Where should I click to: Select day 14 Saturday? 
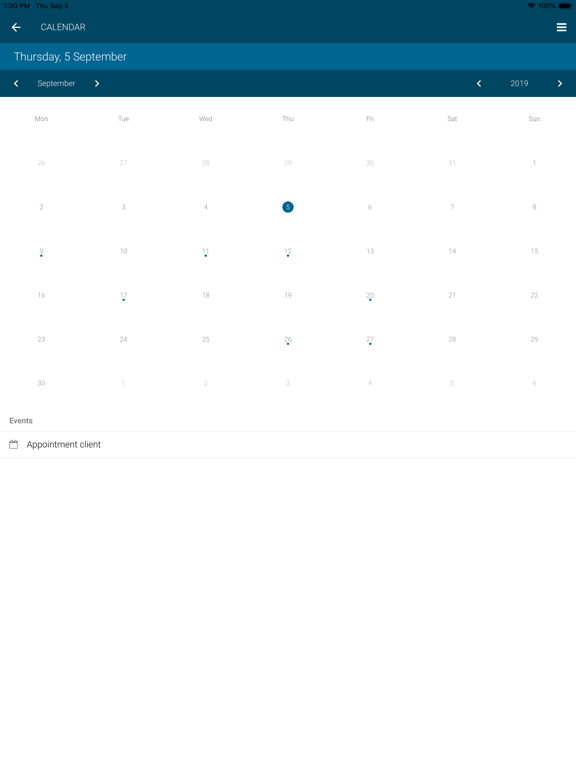pyautogui.click(x=452, y=251)
